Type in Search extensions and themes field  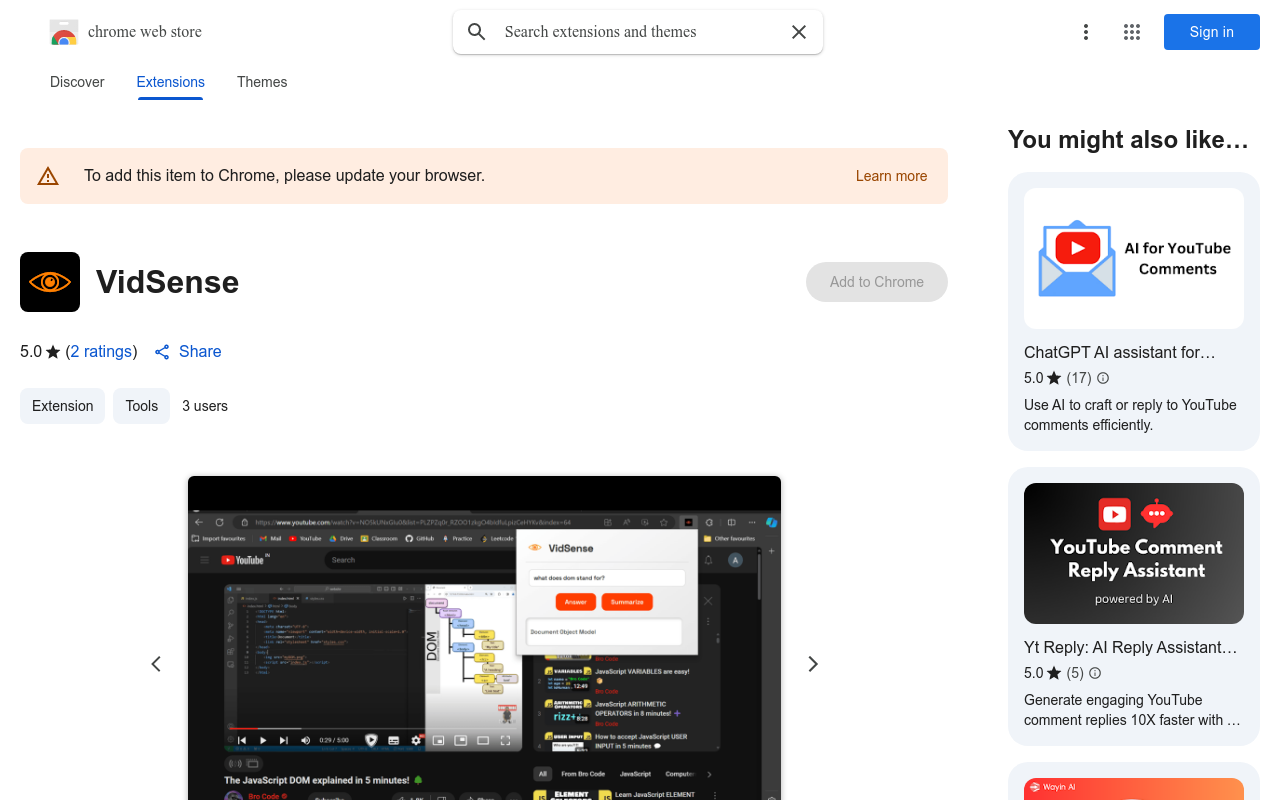640,32
